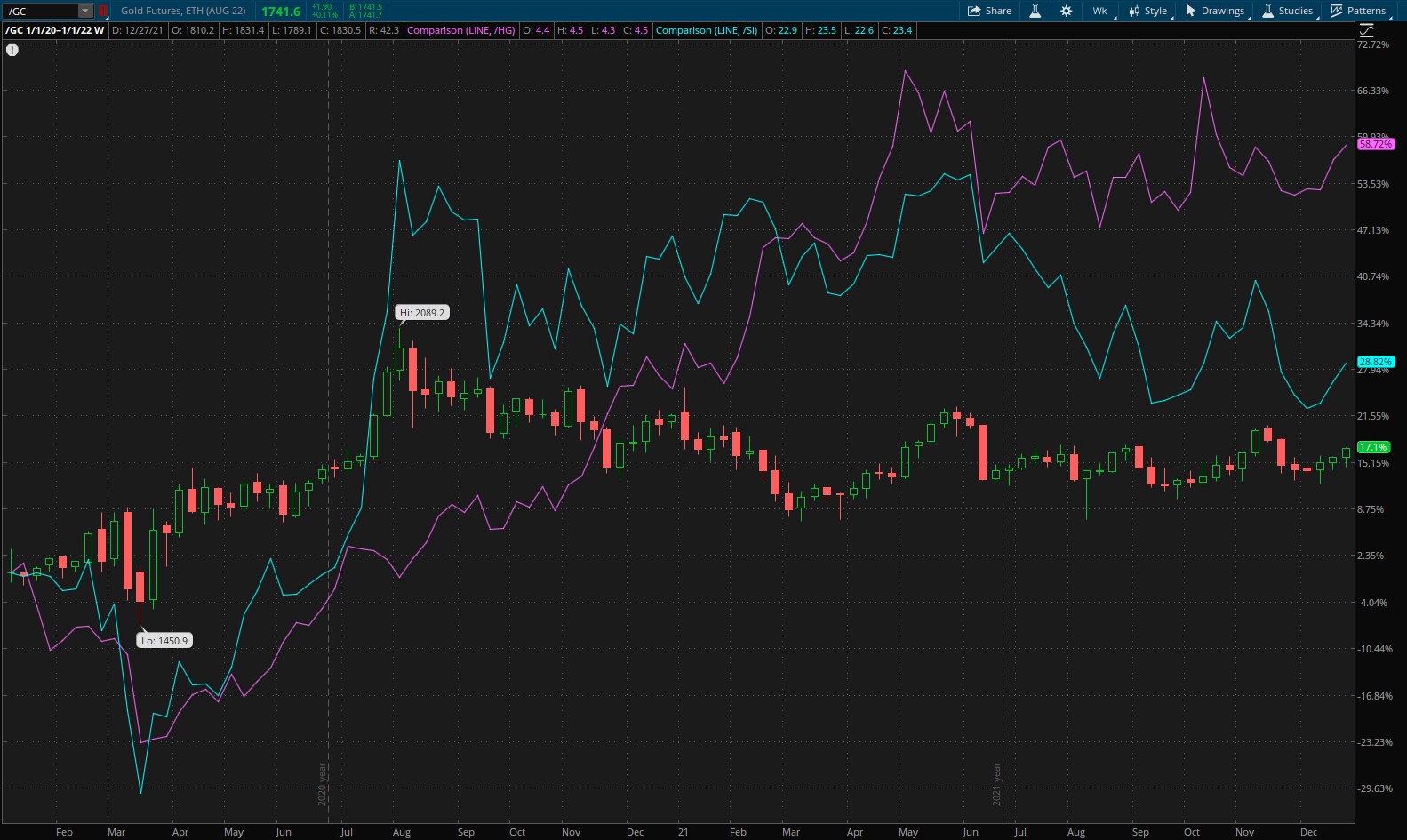The image size is (1407, 840).
Task: Click the chart alert exclamation icon
Action: coord(12,50)
